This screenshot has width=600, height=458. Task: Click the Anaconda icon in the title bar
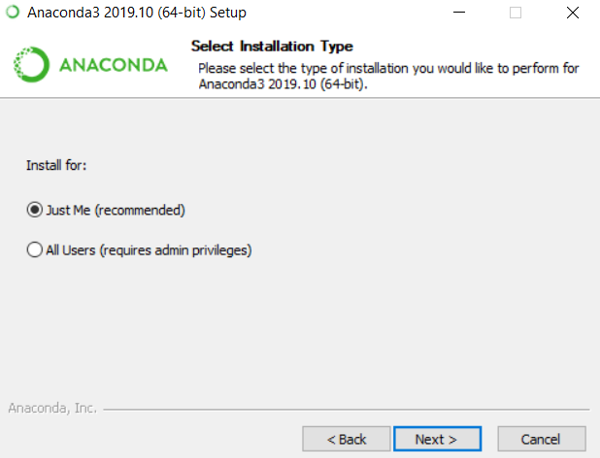(x=12, y=13)
